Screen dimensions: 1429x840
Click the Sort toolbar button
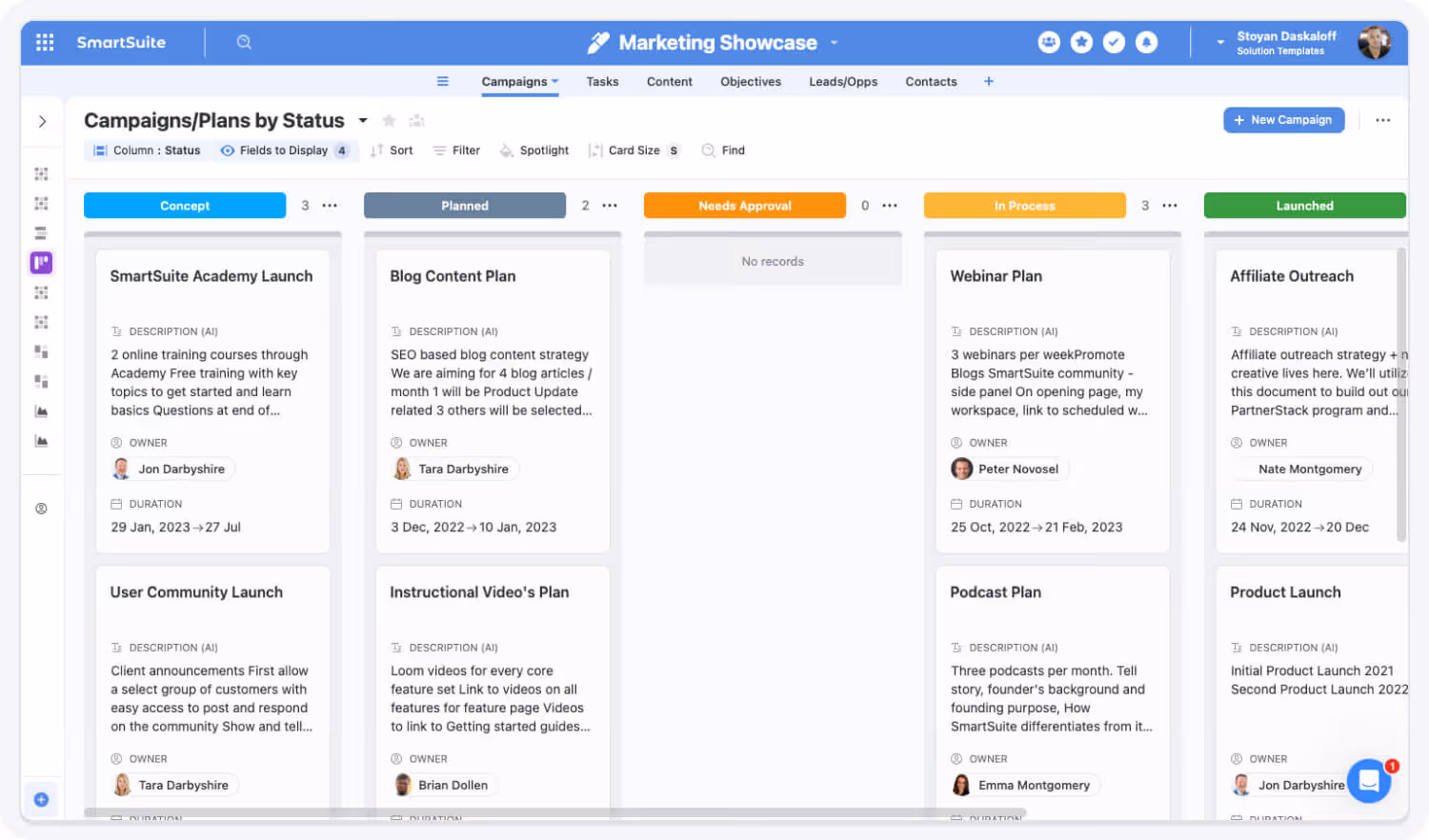(392, 150)
